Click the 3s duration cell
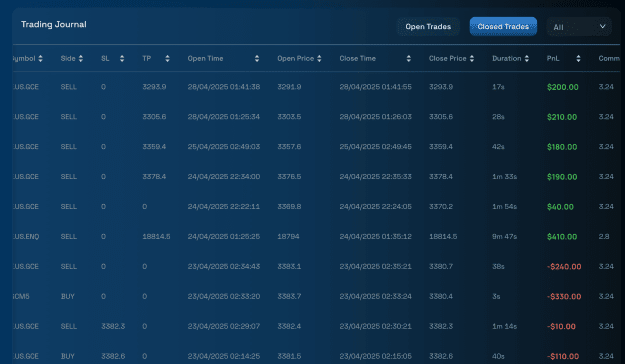 [x=496, y=296]
